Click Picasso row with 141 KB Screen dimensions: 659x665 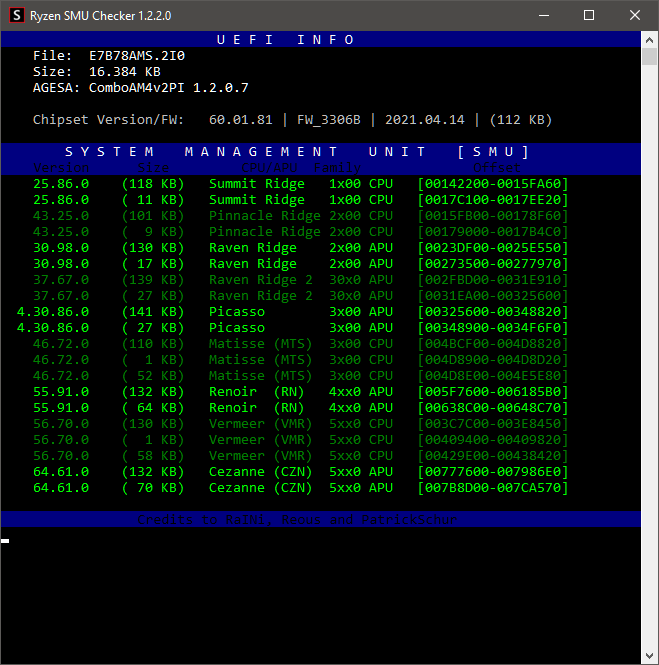tap(292, 312)
